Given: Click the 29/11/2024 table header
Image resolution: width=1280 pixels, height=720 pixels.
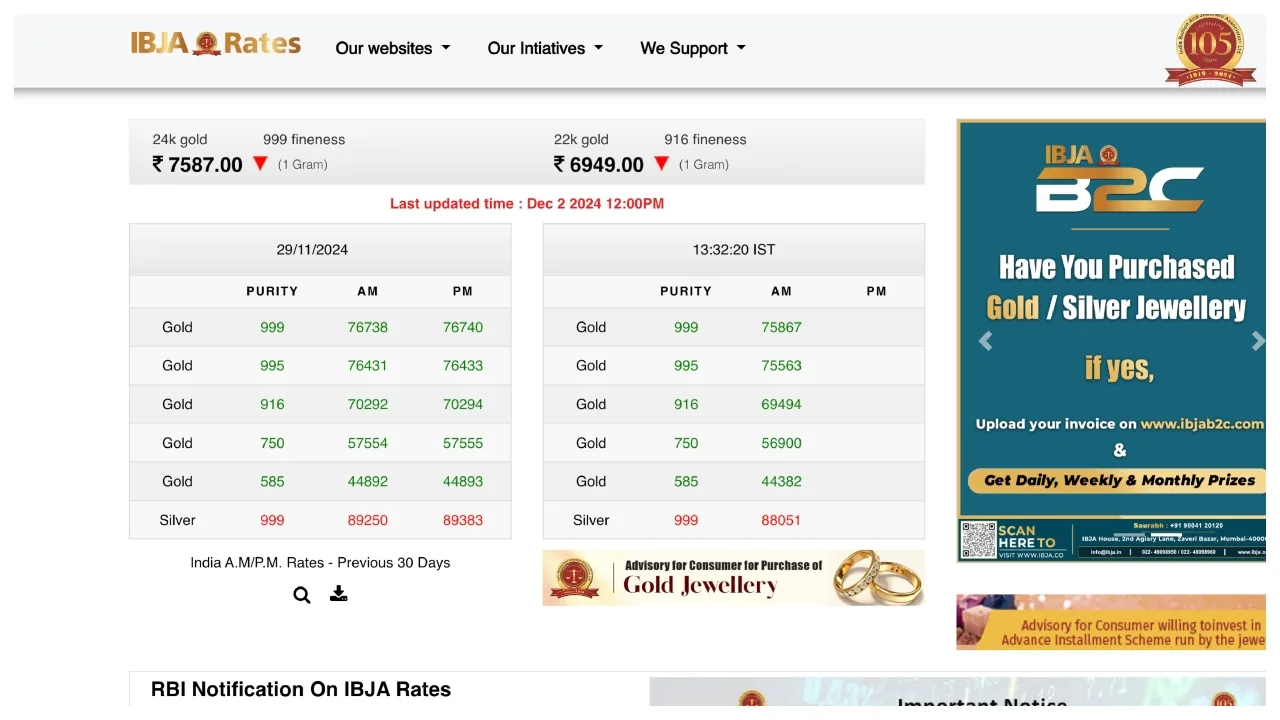Looking at the screenshot, I should click(x=320, y=250).
